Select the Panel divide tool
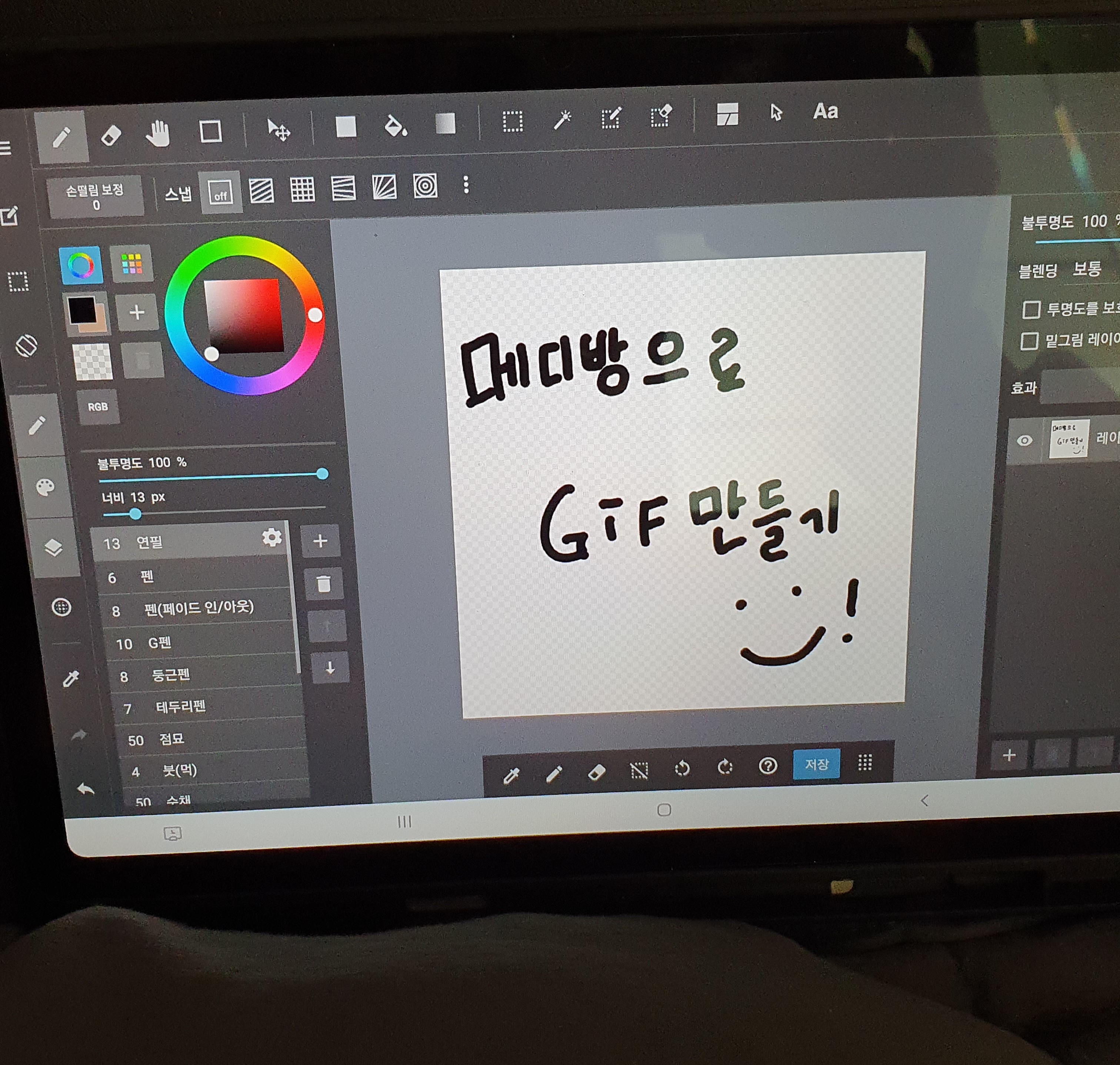The image size is (1120, 1065). (x=727, y=114)
